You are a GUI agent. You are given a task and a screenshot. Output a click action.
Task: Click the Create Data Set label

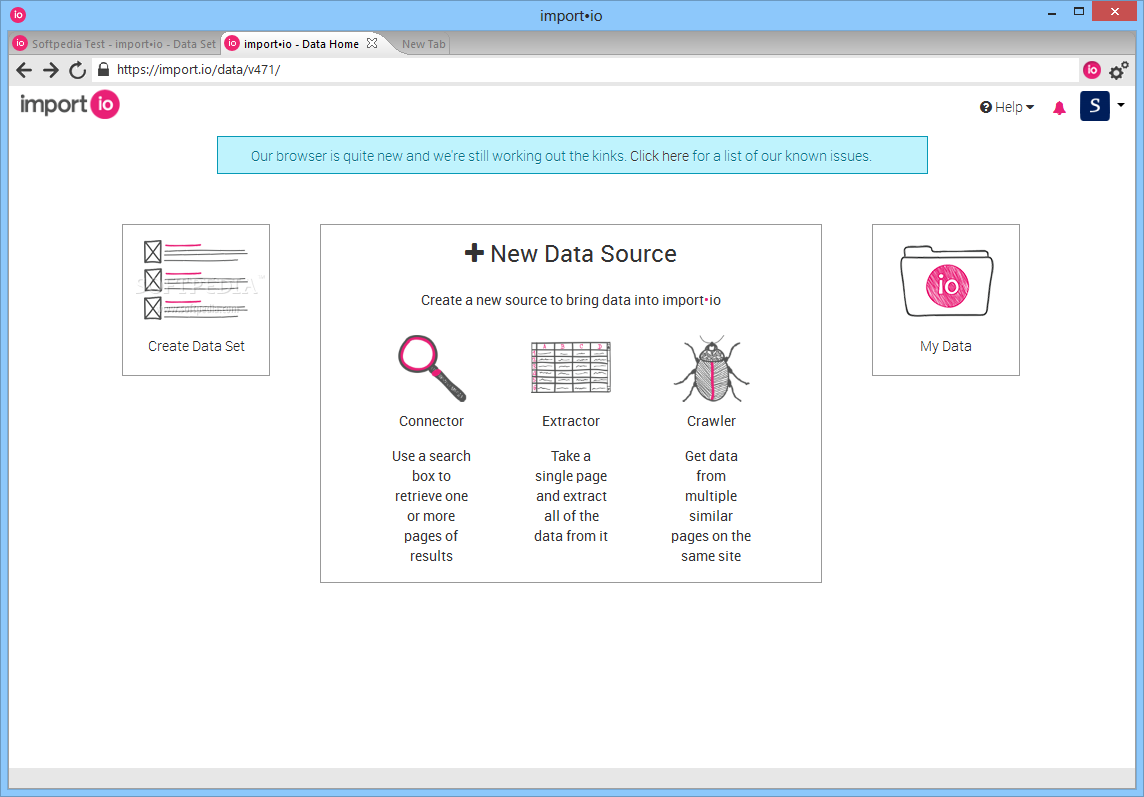click(196, 346)
